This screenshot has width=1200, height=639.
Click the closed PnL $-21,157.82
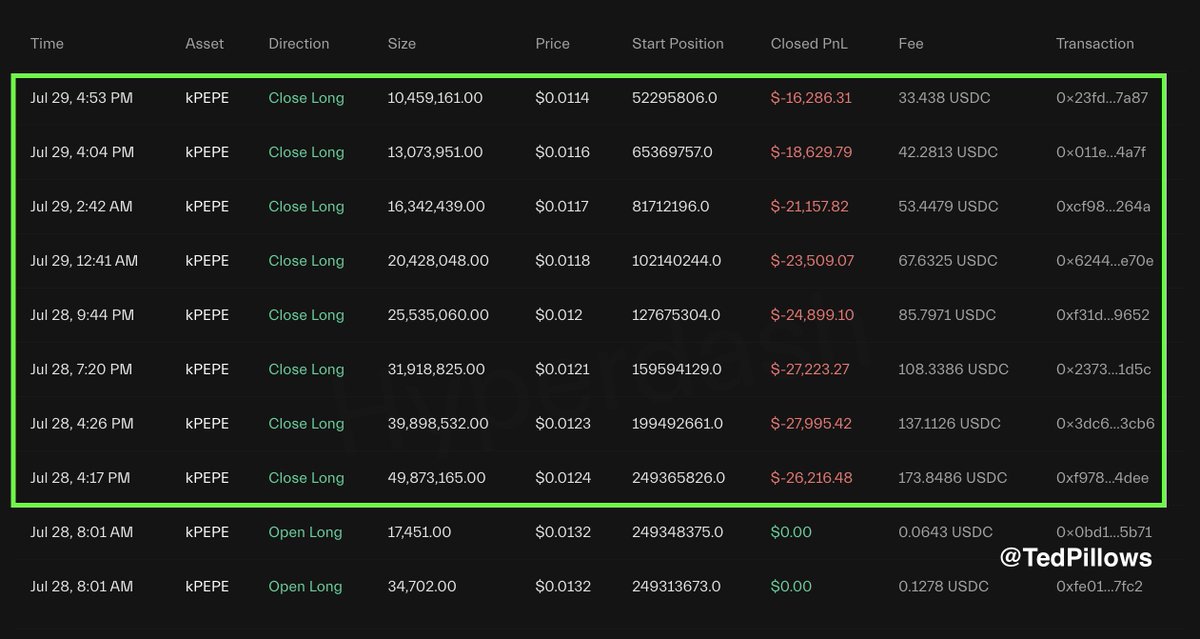point(809,206)
